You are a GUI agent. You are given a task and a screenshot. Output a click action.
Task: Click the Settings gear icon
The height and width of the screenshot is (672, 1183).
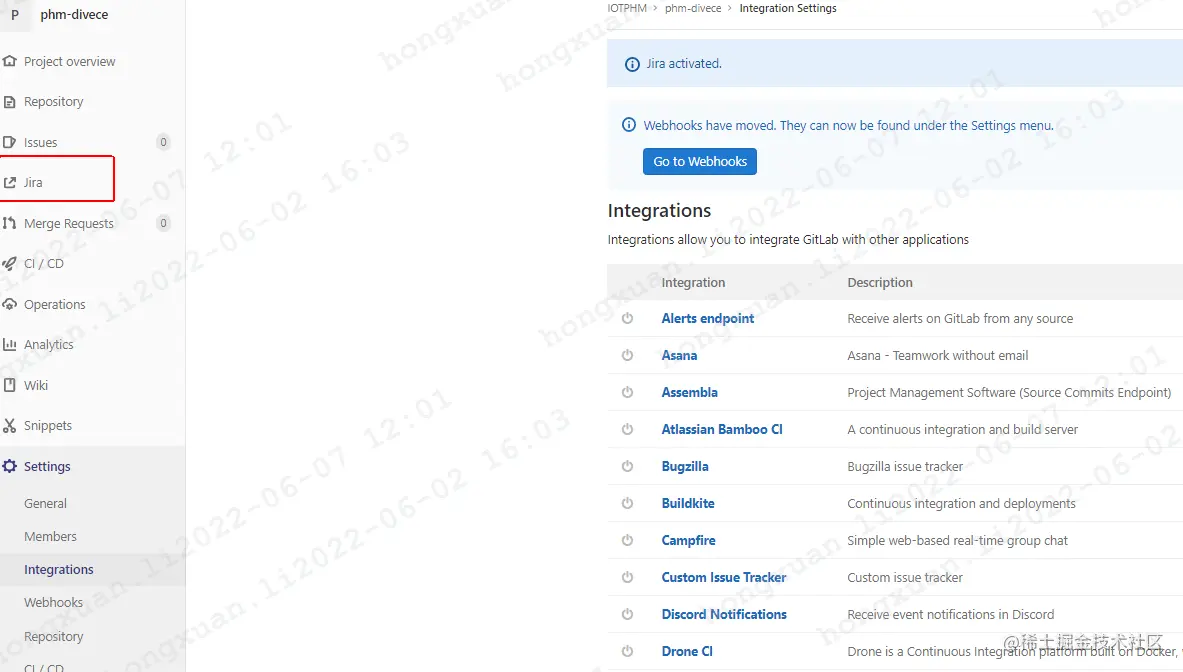[x=9, y=466]
